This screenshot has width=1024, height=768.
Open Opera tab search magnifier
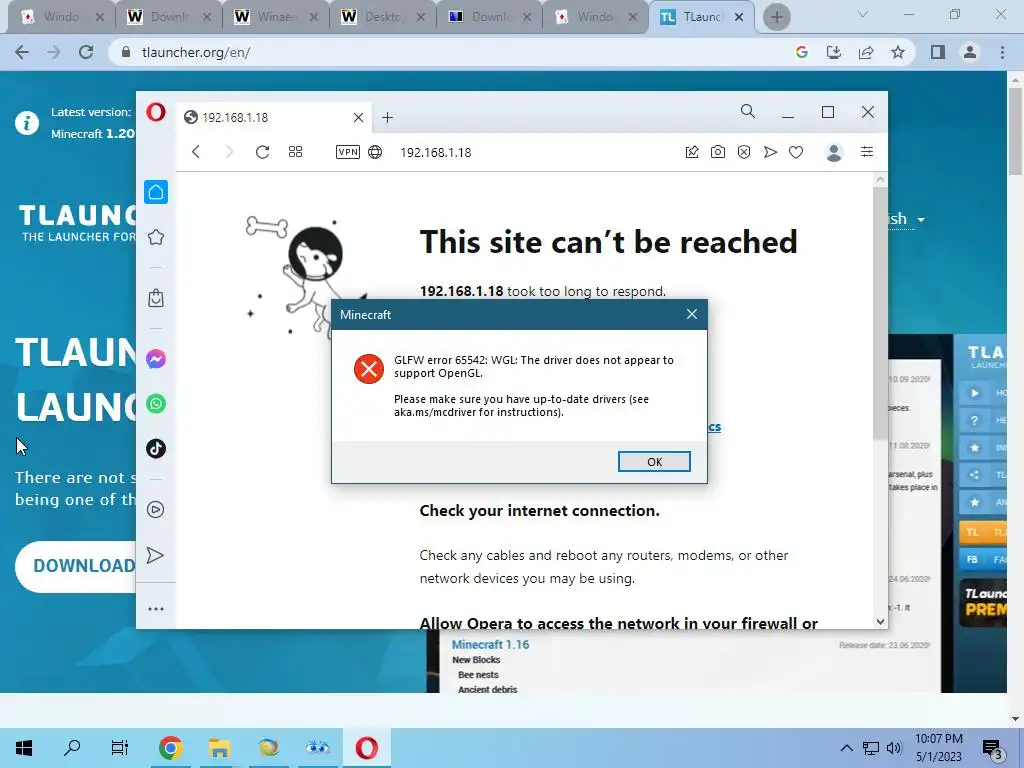point(748,112)
